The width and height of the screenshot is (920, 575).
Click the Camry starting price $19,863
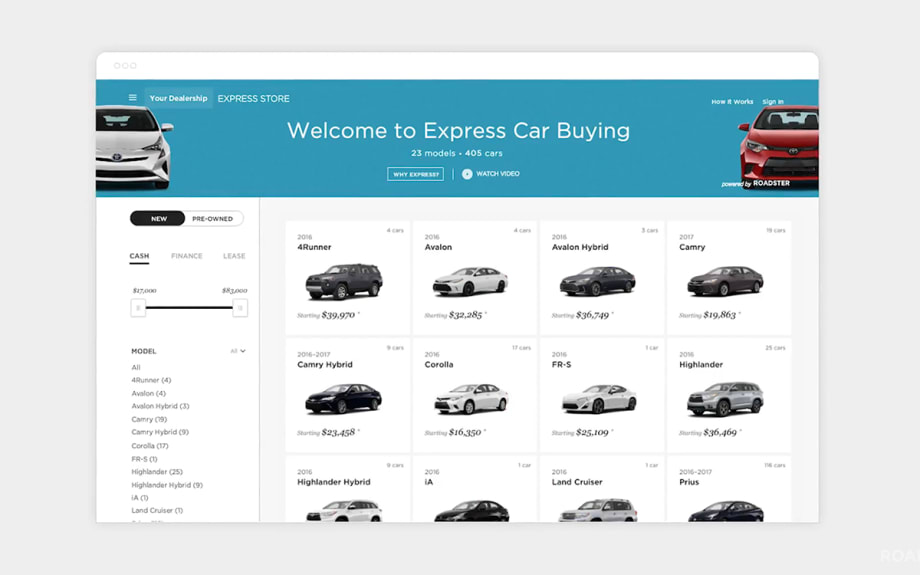[x=720, y=315]
